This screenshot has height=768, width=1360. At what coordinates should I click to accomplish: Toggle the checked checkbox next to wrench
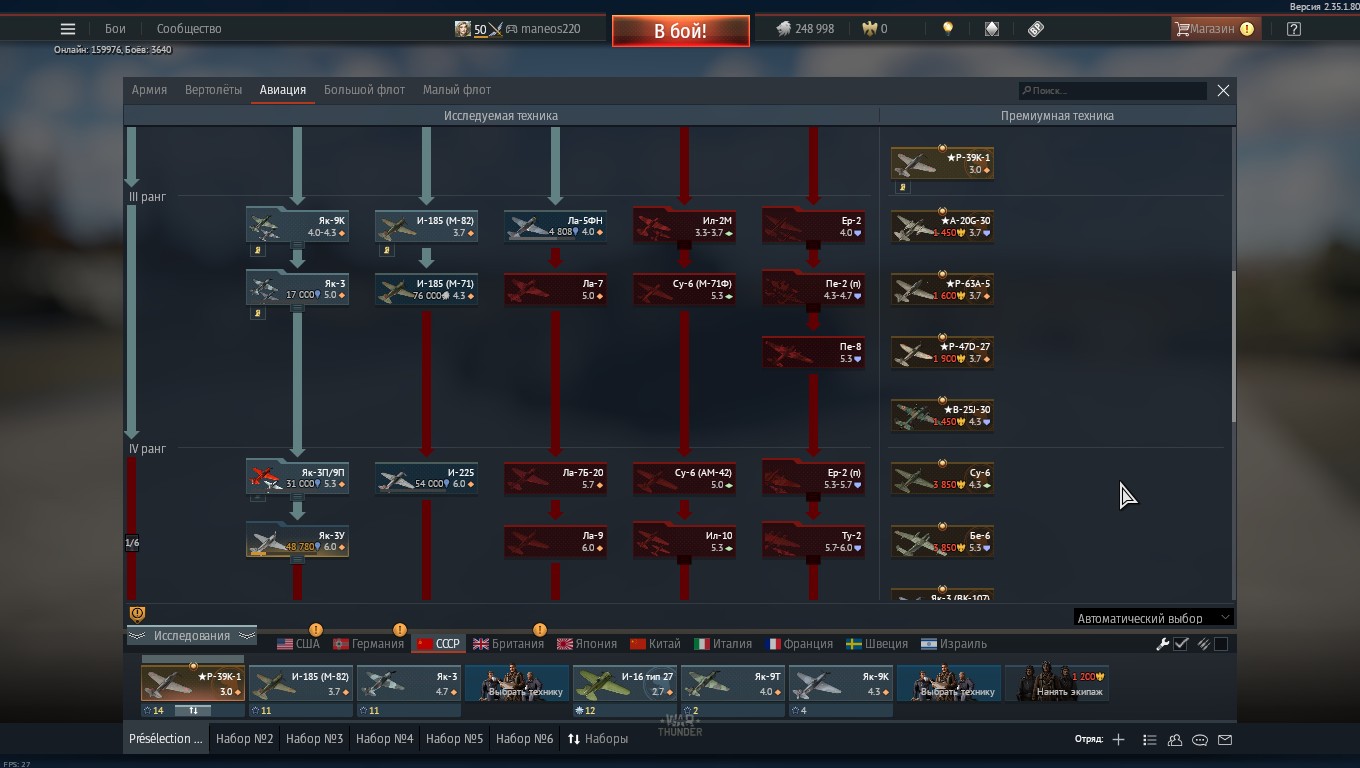coord(1181,644)
